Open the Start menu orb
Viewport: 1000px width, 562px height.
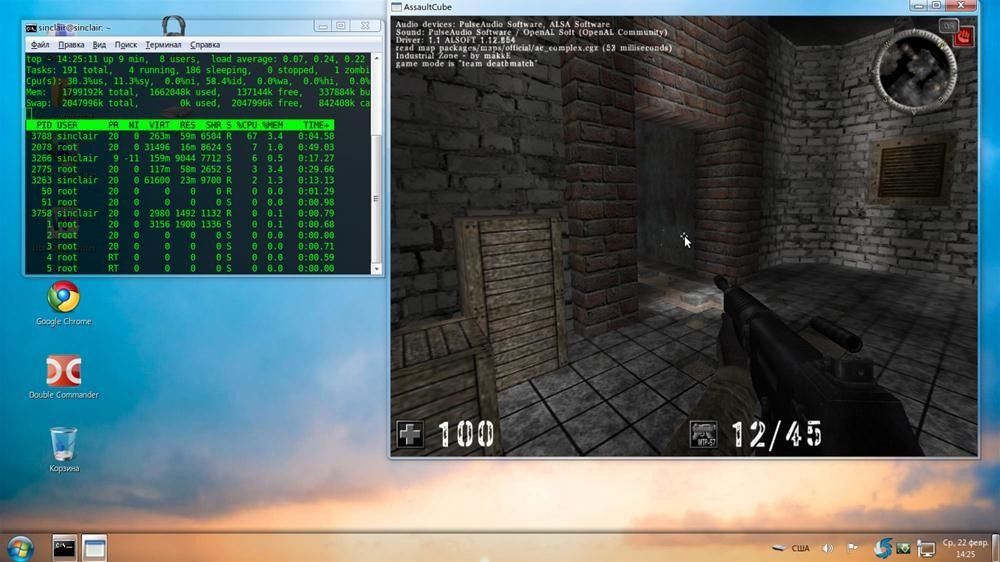[x=20, y=548]
